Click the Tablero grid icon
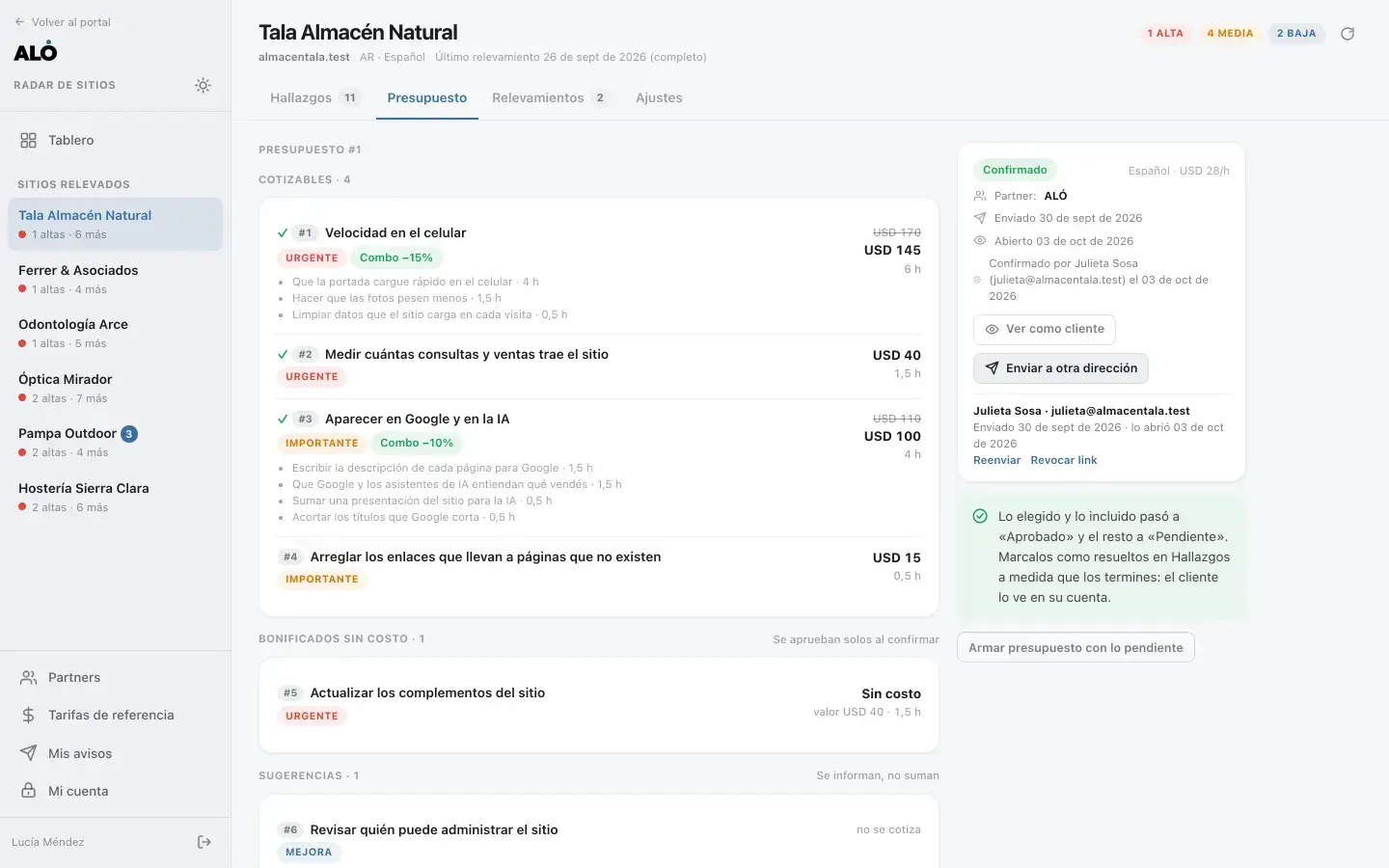Screen dimensions: 1389x868 click(29, 141)
